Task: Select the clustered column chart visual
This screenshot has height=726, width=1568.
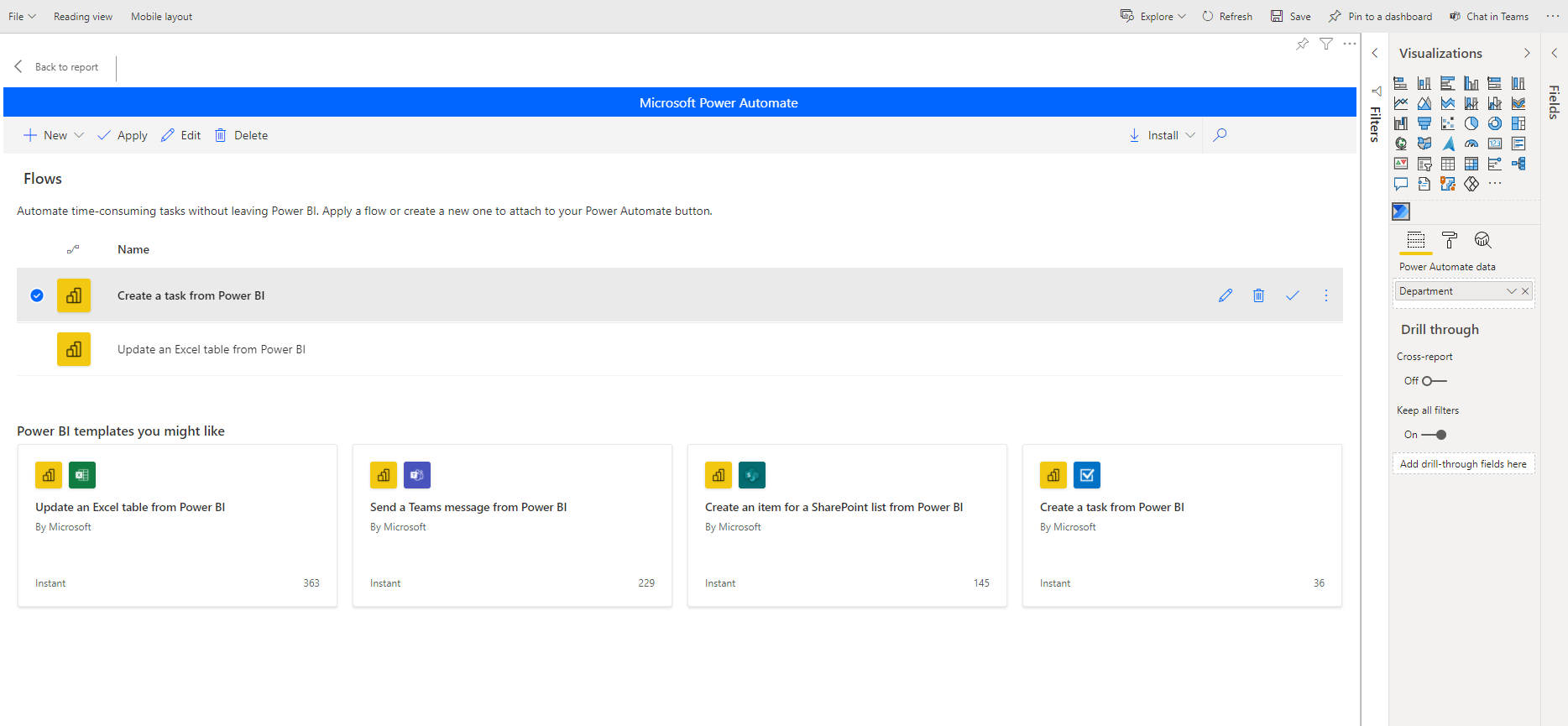Action: pos(1471,83)
